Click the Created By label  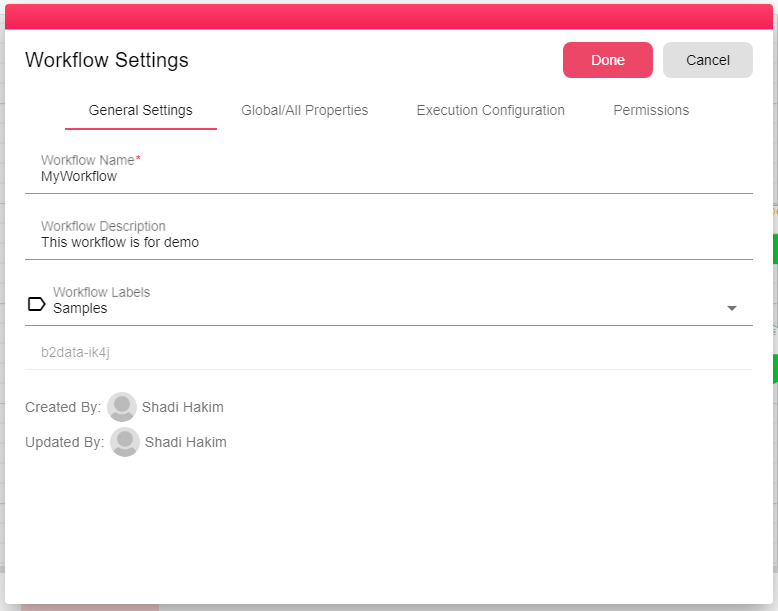click(63, 407)
